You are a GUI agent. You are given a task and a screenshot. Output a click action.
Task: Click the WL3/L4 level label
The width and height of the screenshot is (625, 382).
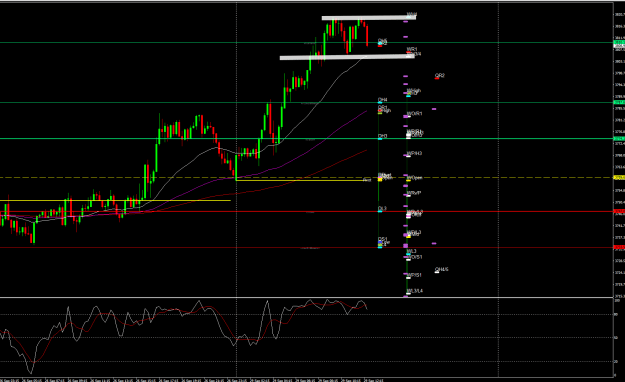click(x=415, y=291)
